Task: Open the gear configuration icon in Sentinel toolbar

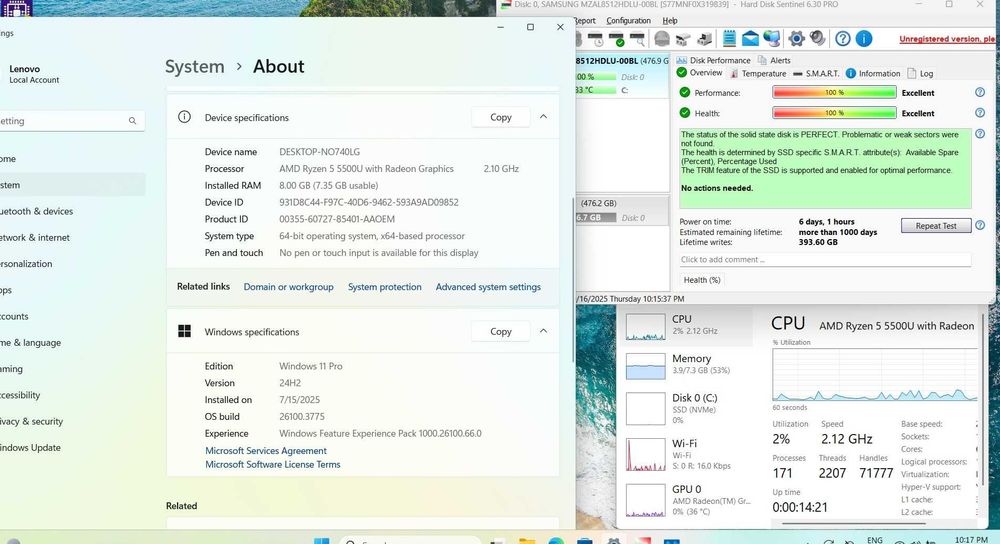Action: coord(796,39)
